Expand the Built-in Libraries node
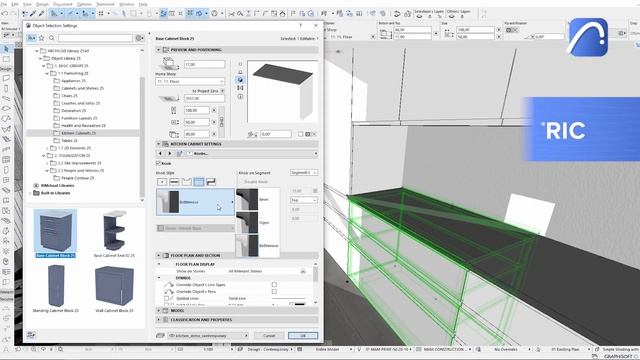This screenshot has height=360, width=640. point(30,193)
